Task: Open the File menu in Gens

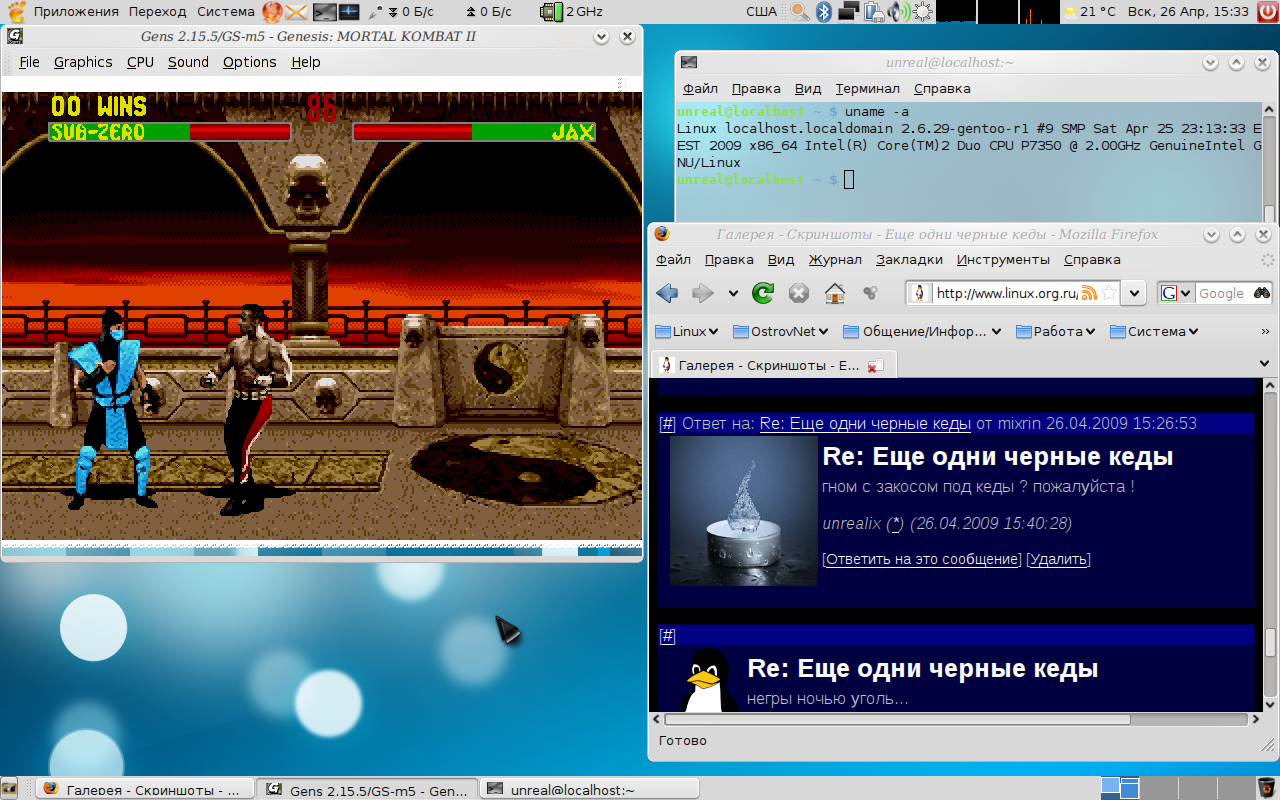Action: coord(29,62)
